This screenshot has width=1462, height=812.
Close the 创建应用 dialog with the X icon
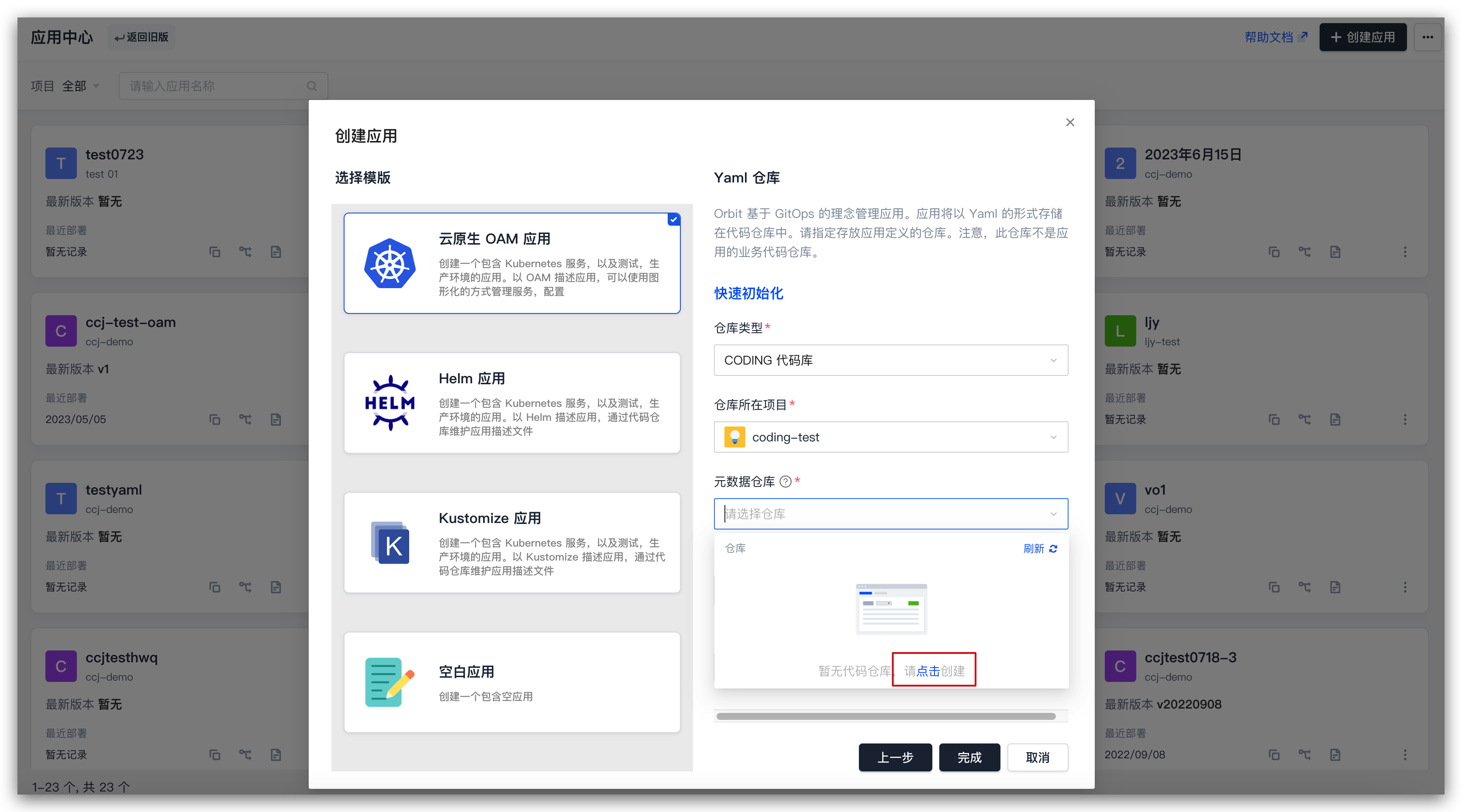coord(1070,122)
